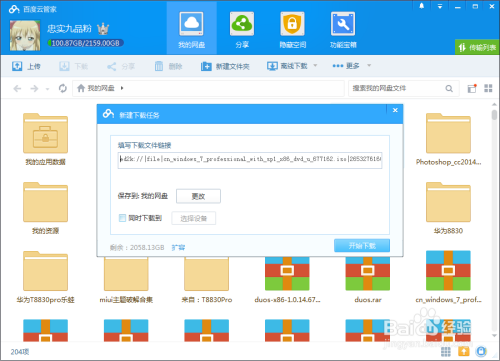
Task: Click the 开始下载 start download button
Action: click(x=362, y=246)
